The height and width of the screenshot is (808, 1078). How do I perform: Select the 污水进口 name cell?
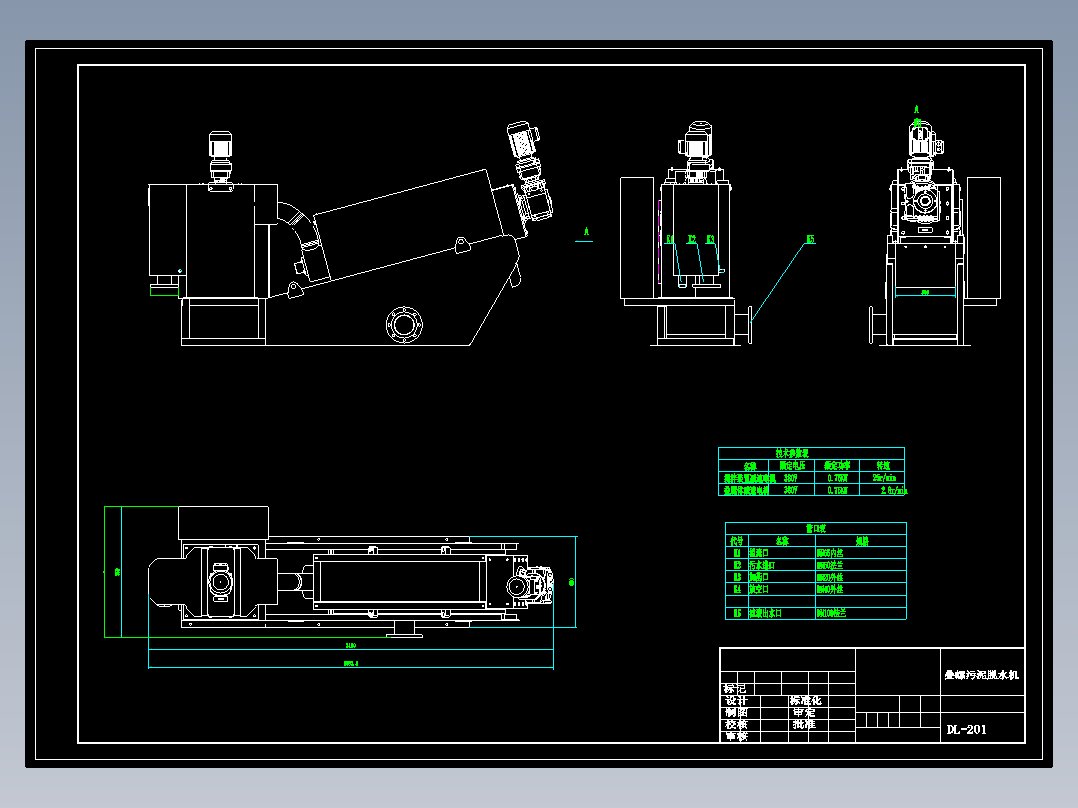point(762,565)
